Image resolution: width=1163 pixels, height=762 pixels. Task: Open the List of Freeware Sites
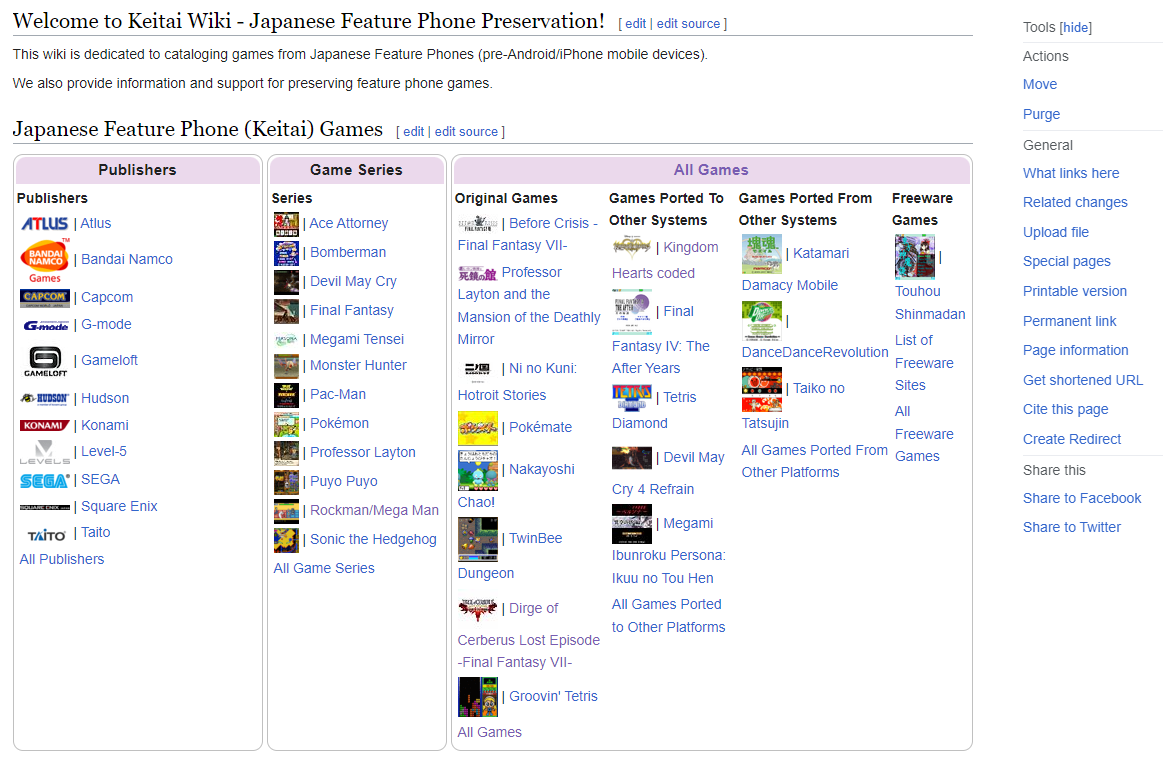pos(924,363)
